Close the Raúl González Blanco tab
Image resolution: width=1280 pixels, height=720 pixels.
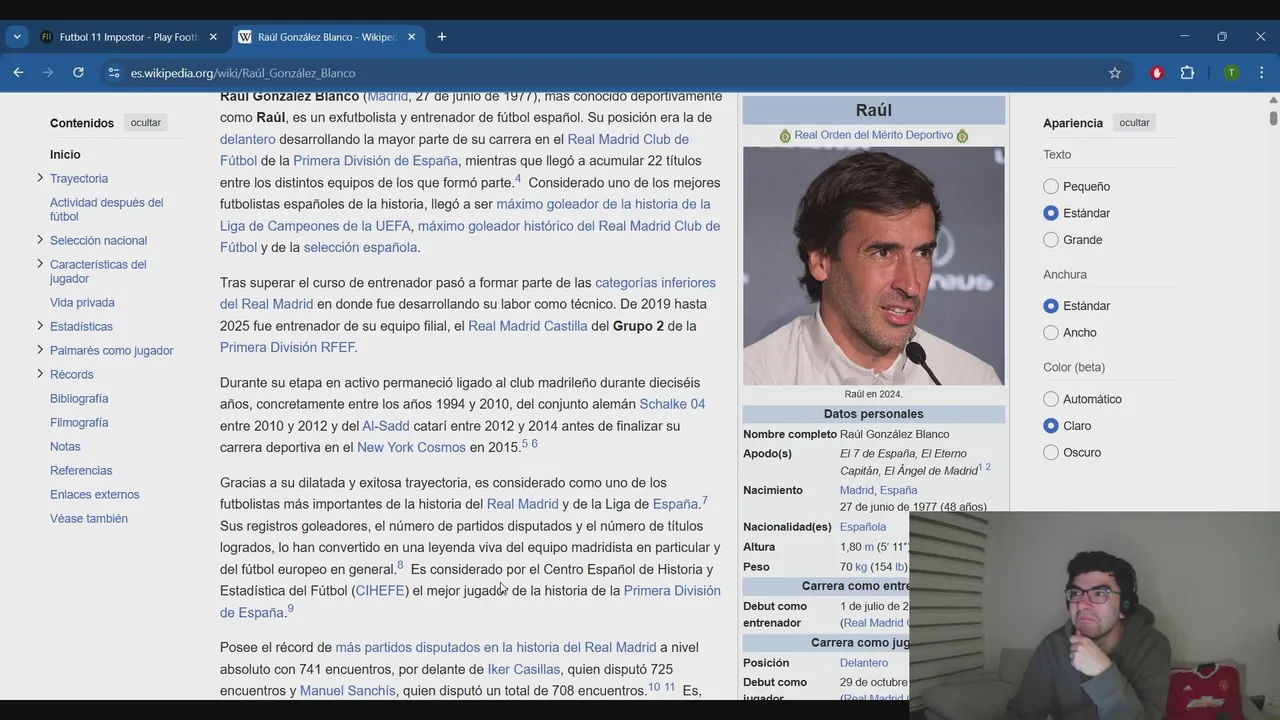coord(411,37)
